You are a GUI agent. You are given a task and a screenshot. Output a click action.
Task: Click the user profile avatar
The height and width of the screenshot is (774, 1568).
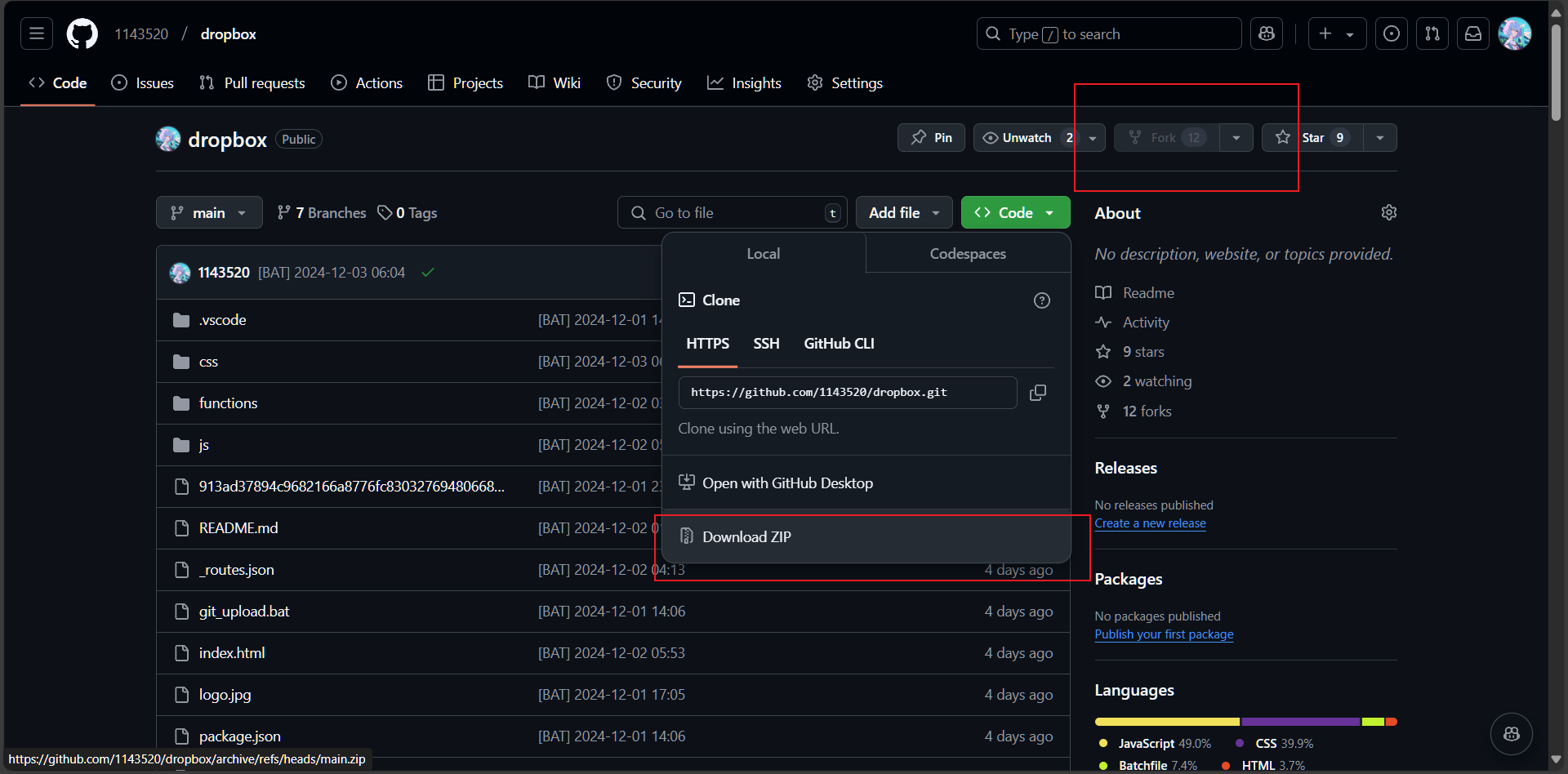point(1515,33)
